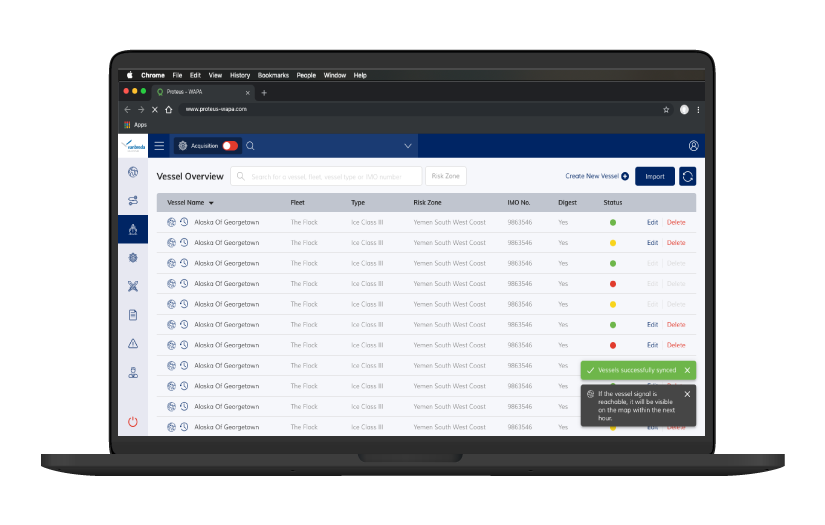The width and height of the screenshot is (825, 525).
Task: Open the globe map view in sidebar
Action: pyautogui.click(x=133, y=172)
